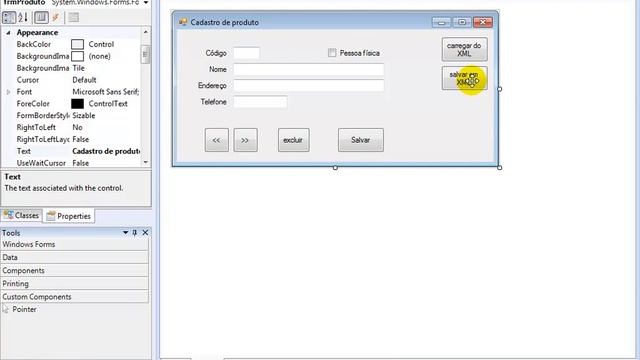Select the FormBorderStyle value 'Sizable'
640x360 pixels.
pyautogui.click(x=84, y=116)
